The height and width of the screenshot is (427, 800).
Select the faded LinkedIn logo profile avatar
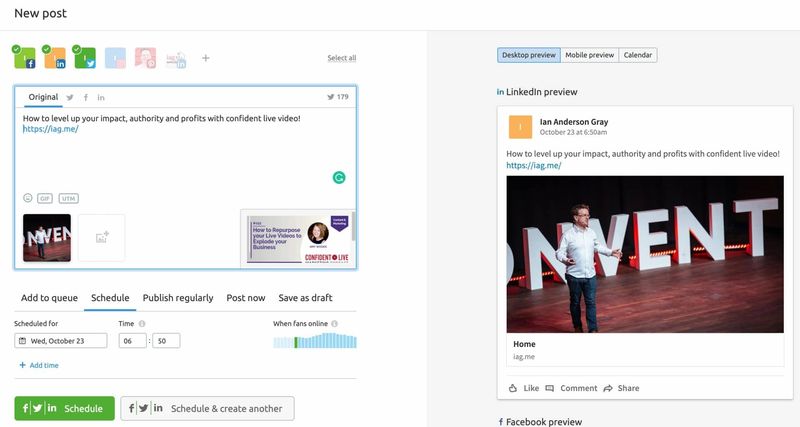pos(176,59)
